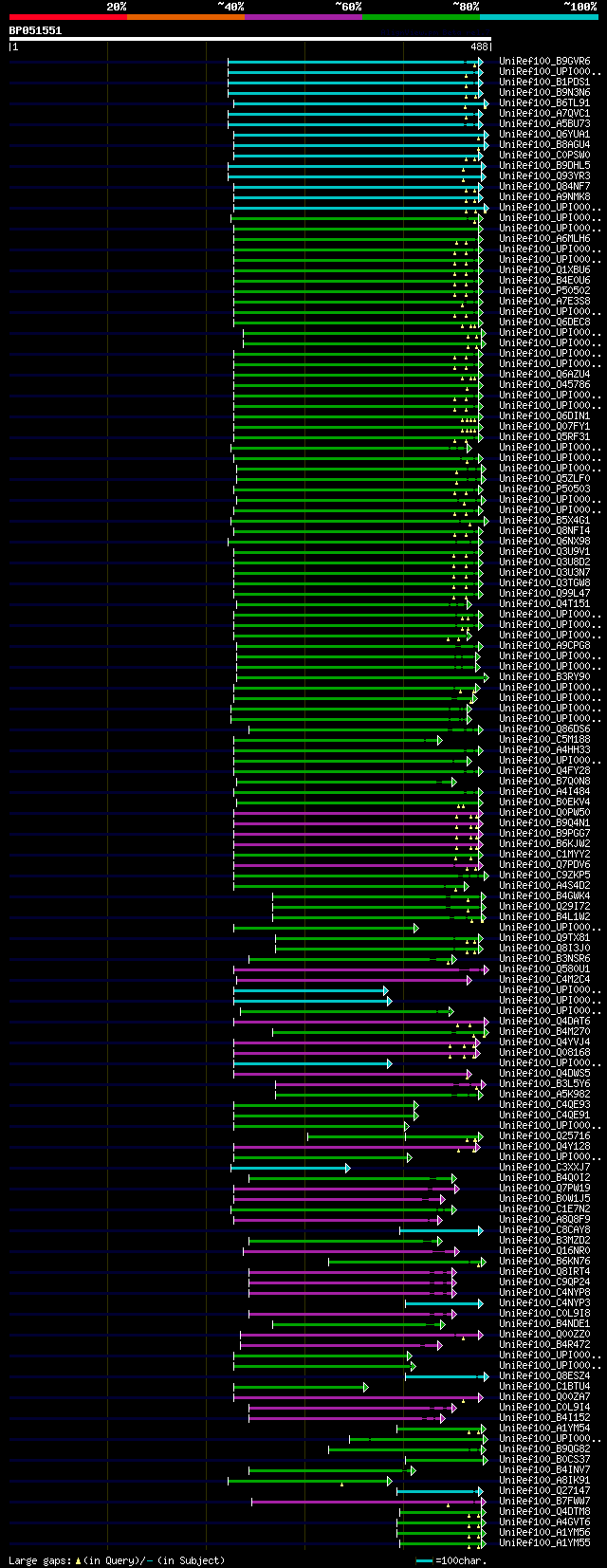Select the UniRef100_Q6NX98 label
Image resolution: width=607 pixels, height=1568 pixels.
coord(544,541)
